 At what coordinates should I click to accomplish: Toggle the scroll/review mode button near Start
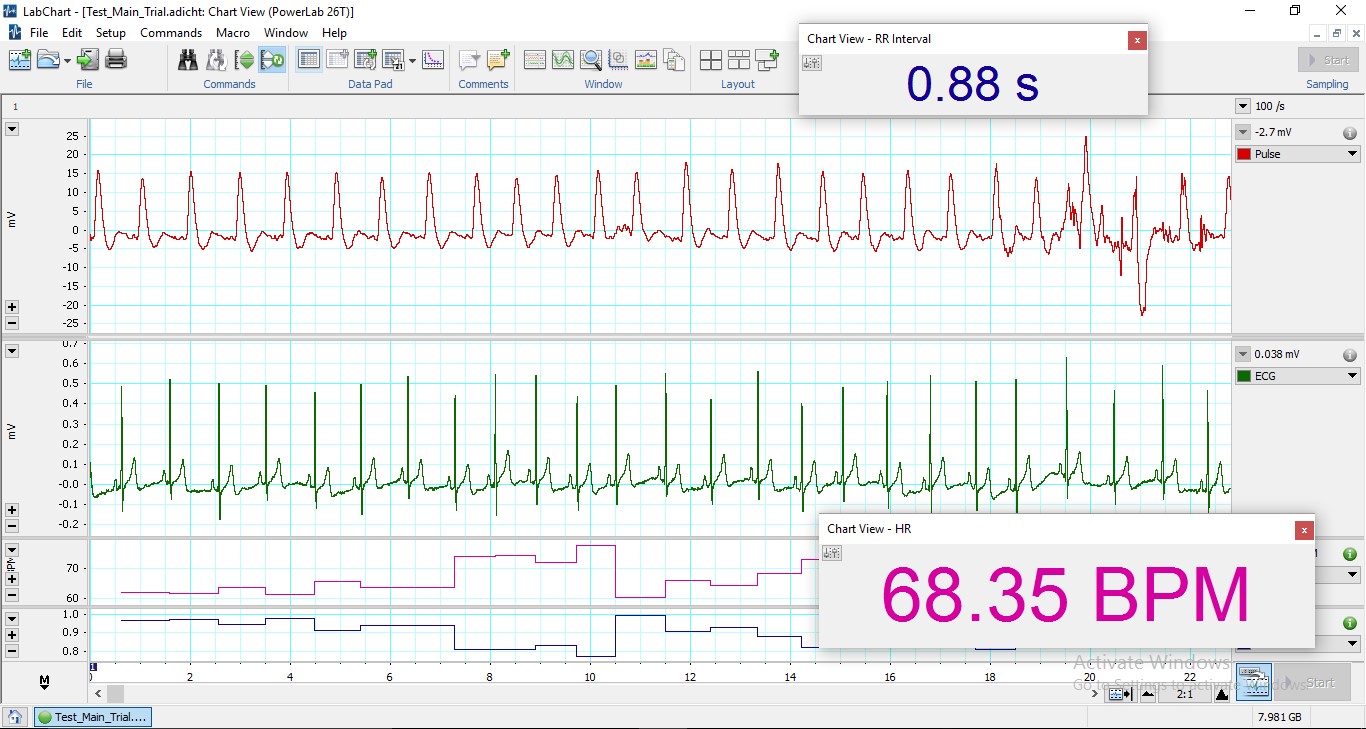point(1253,682)
